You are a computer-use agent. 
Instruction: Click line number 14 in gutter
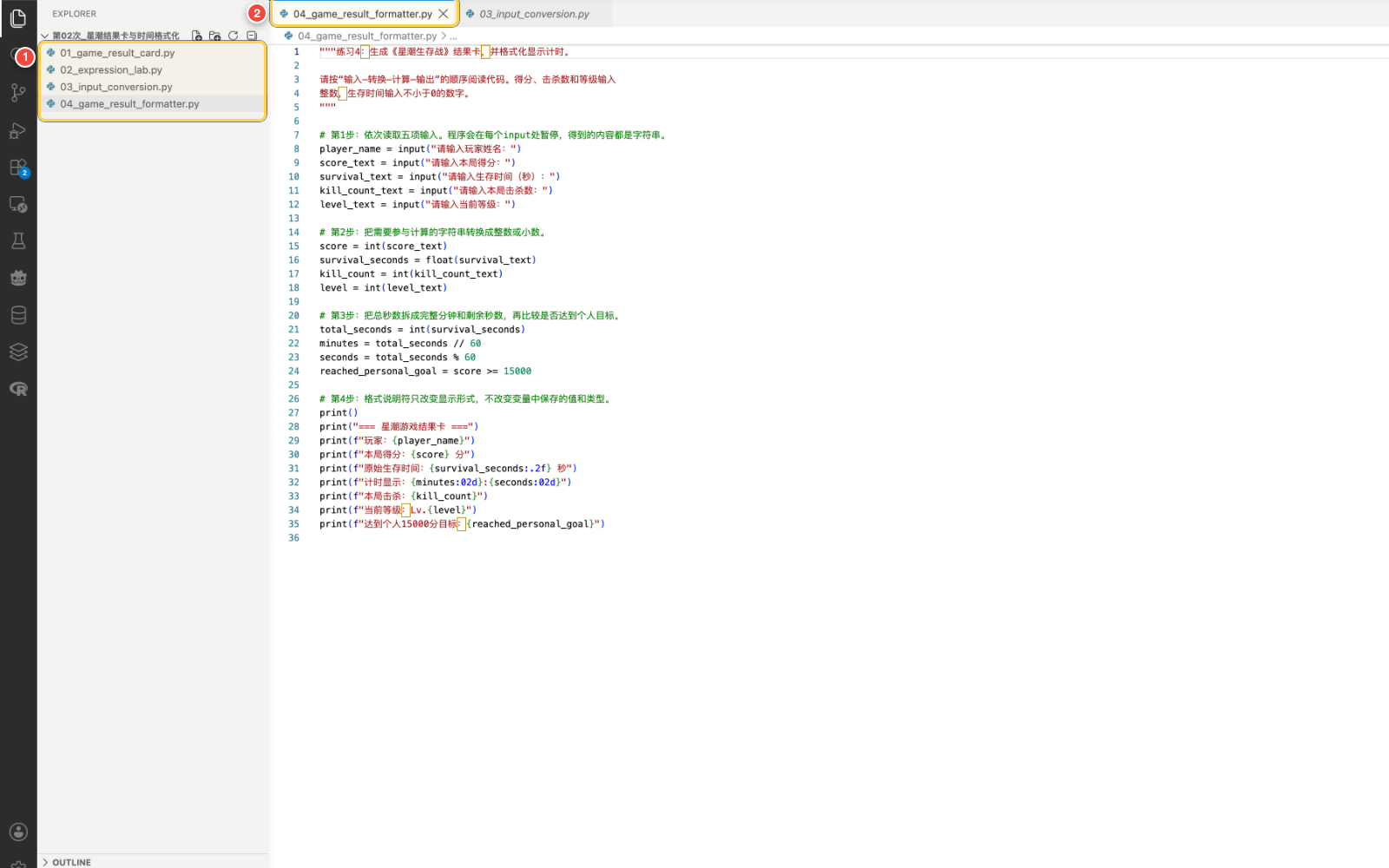click(x=293, y=233)
